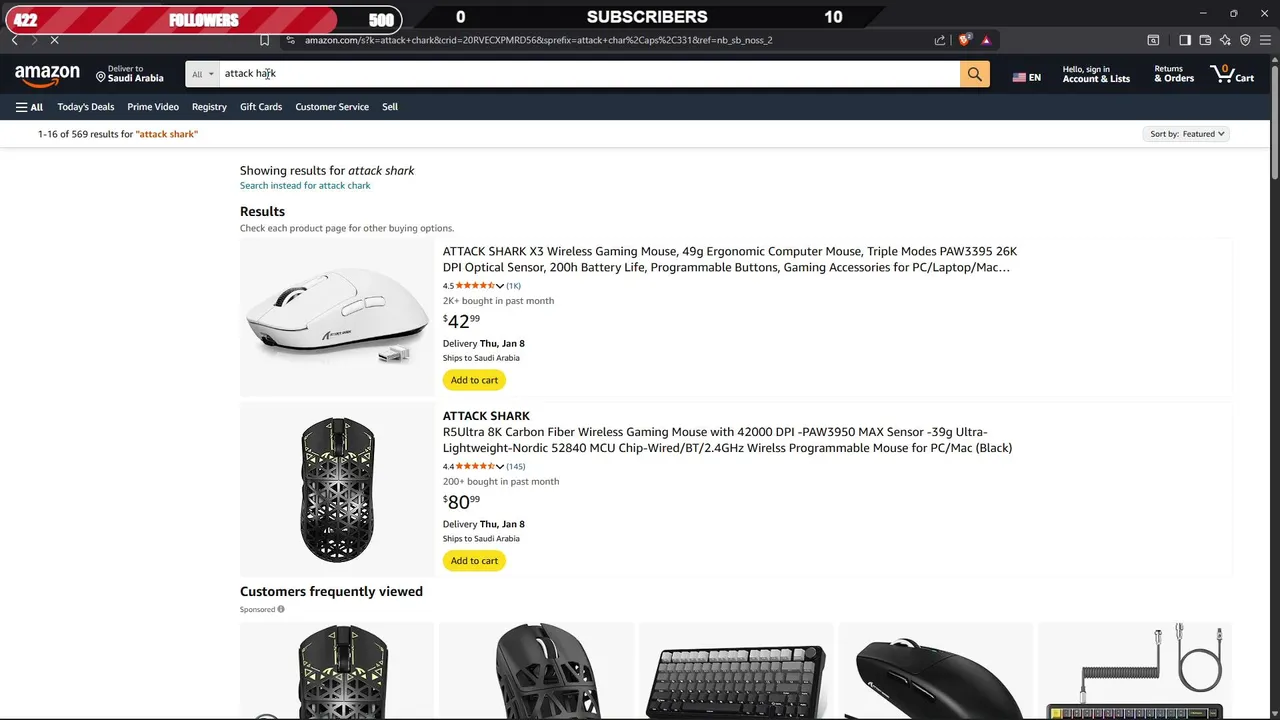Image resolution: width=1280 pixels, height=720 pixels.
Task: Click "Search instead for attack chark" link
Action: click(305, 186)
